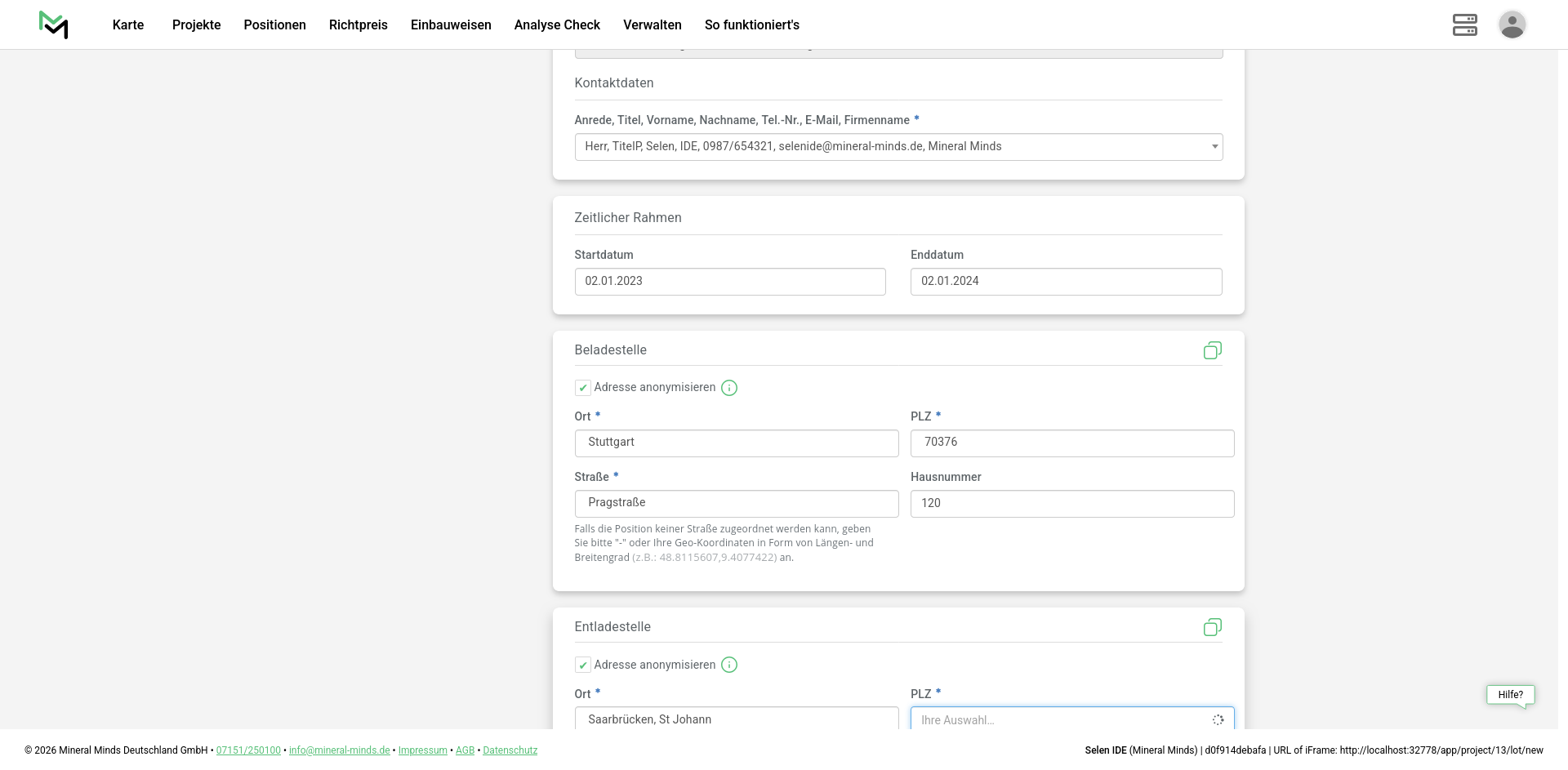Open the Richtpreis menu item

[x=358, y=24]
